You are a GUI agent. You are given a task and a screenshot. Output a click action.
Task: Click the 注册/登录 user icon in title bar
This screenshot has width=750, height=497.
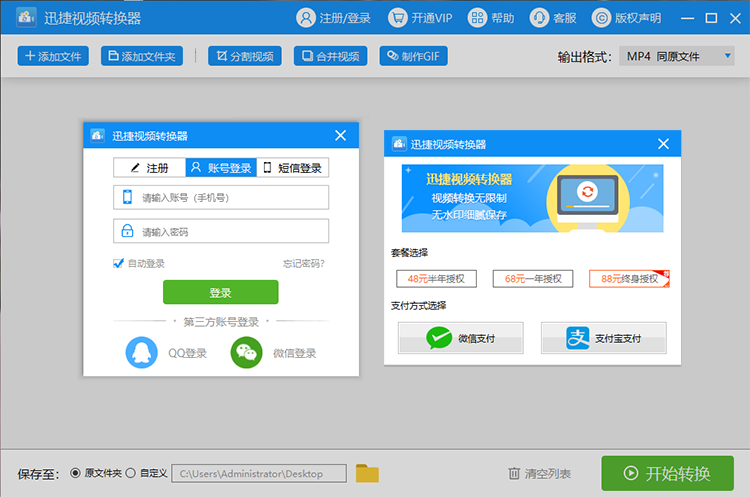(x=306, y=18)
